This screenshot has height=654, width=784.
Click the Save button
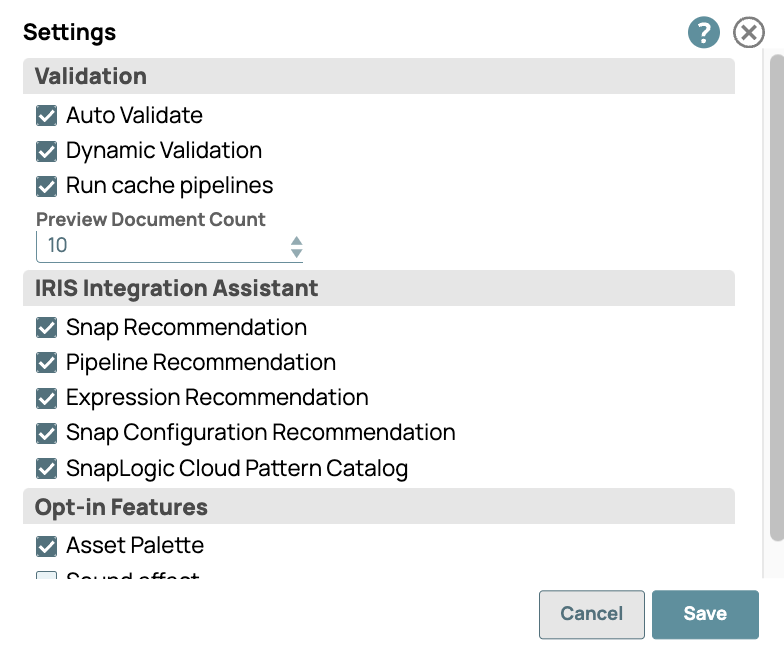[x=705, y=614]
